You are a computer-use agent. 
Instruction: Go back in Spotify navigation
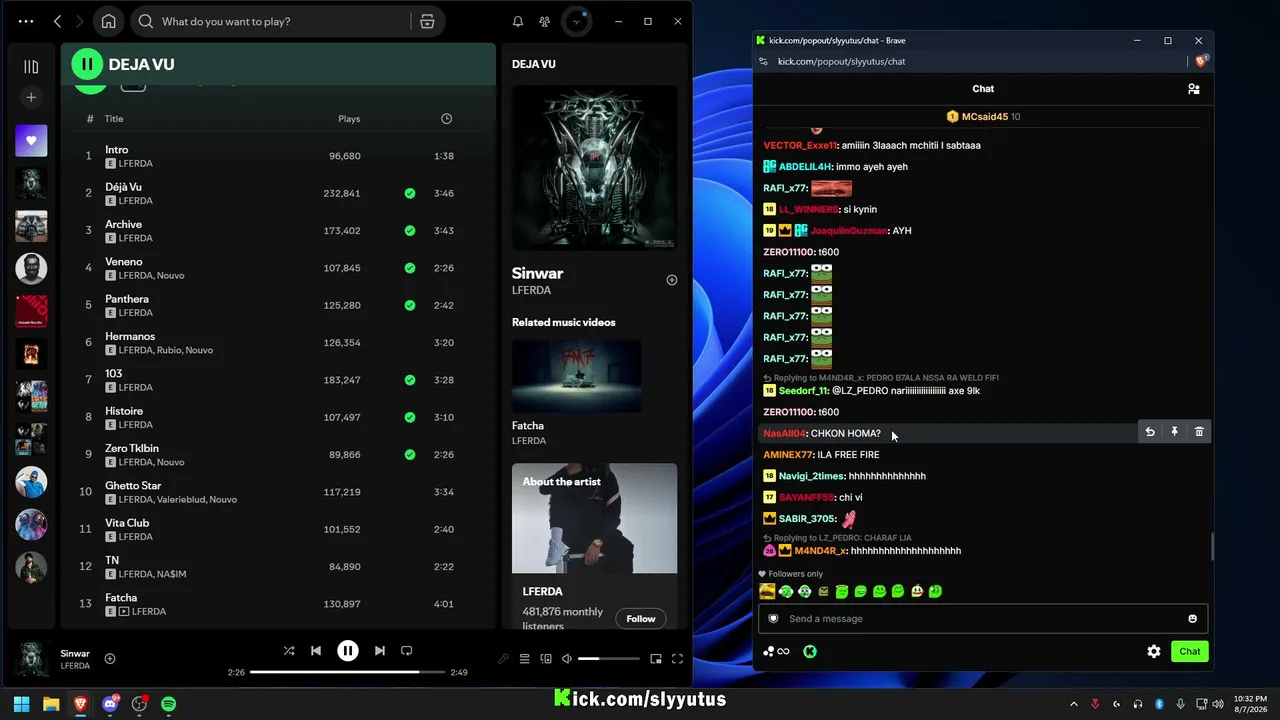pyautogui.click(x=57, y=21)
